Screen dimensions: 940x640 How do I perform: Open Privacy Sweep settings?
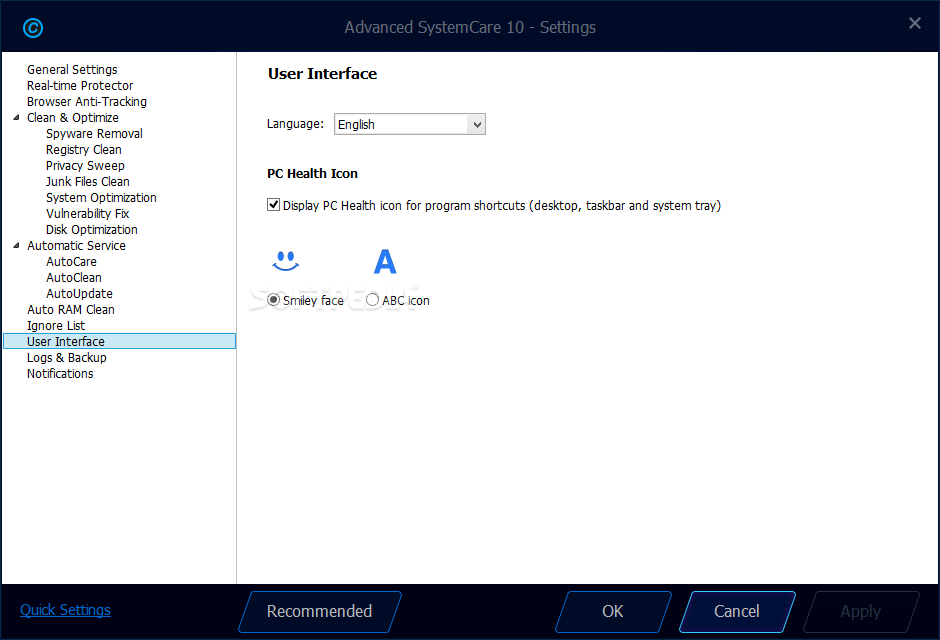click(85, 166)
